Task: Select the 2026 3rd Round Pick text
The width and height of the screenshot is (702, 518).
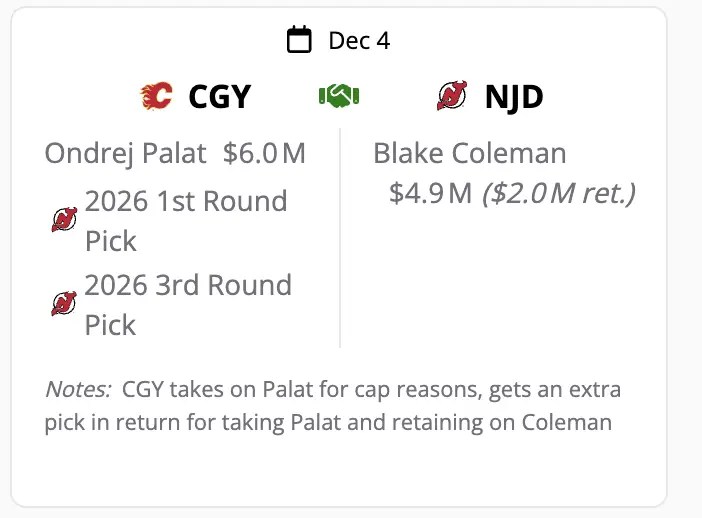Action: (188, 304)
